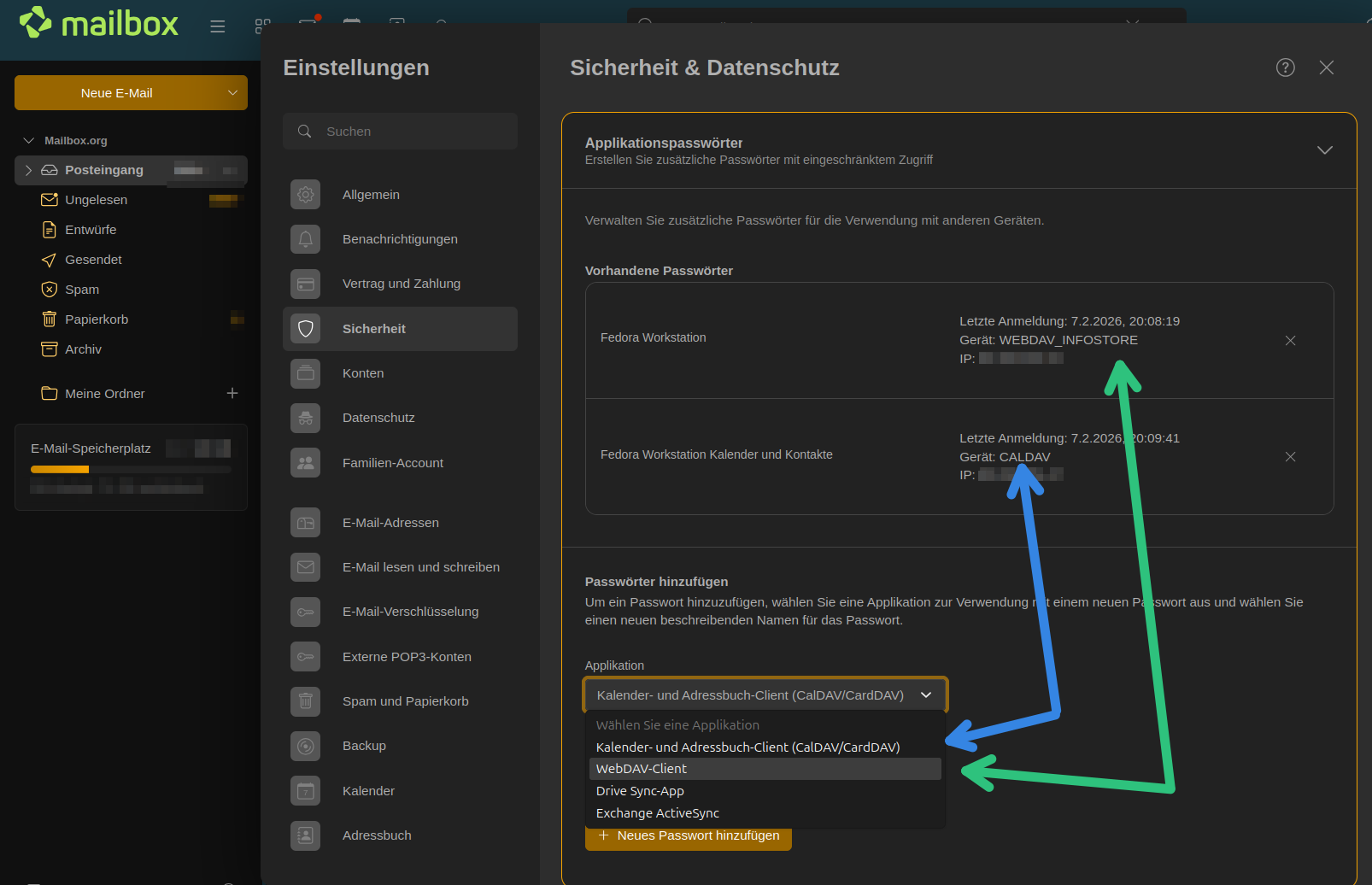
Task: Open E-Mail-Verschlüsselung settings
Action: pos(410,612)
